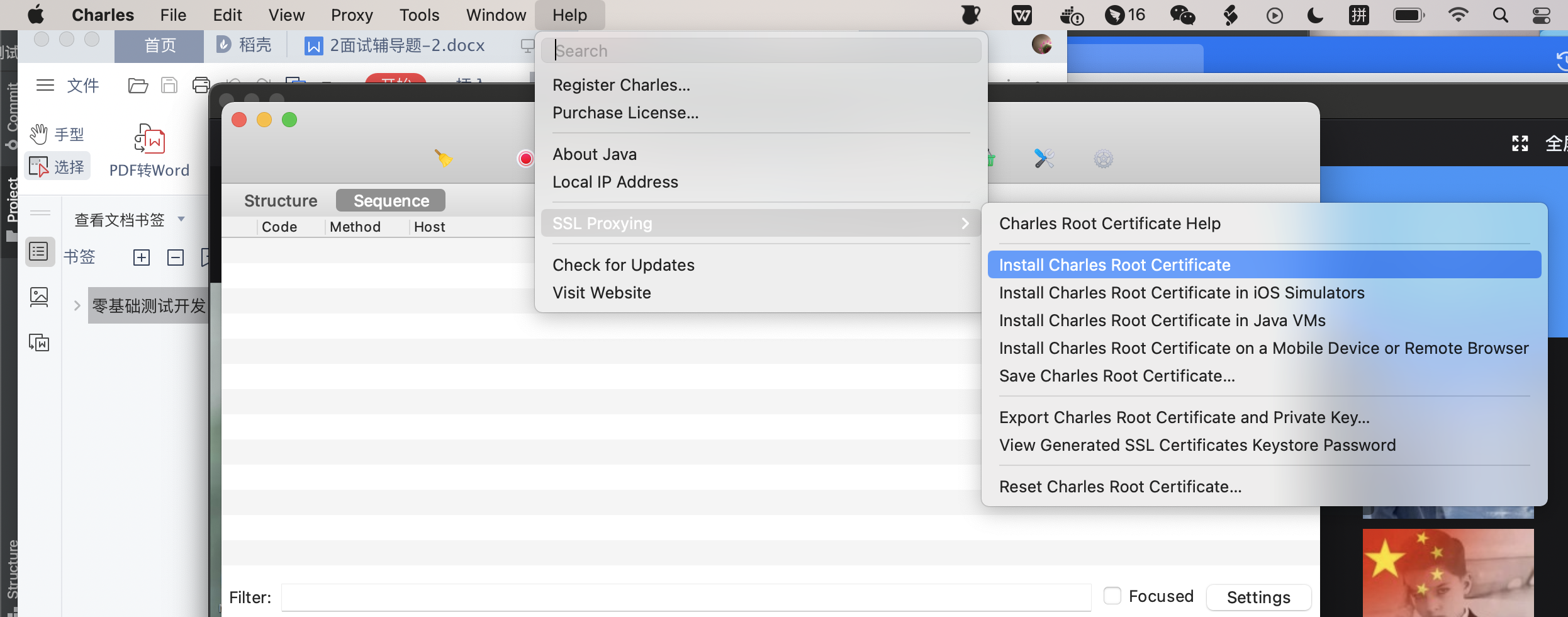Click the Help menu Search field
Image resolution: width=1568 pixels, height=617 pixels.
coord(761,51)
